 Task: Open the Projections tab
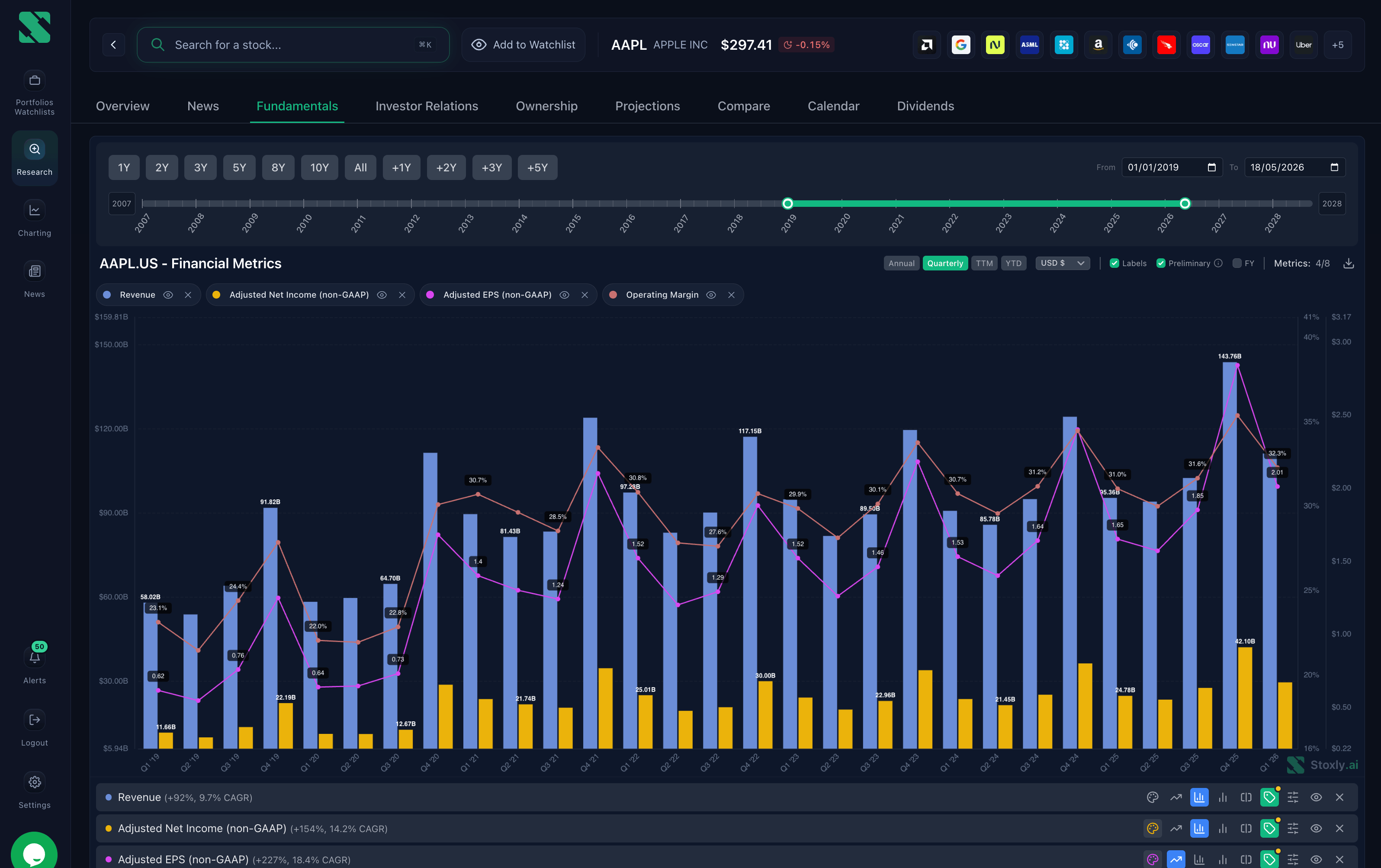pyautogui.click(x=648, y=106)
